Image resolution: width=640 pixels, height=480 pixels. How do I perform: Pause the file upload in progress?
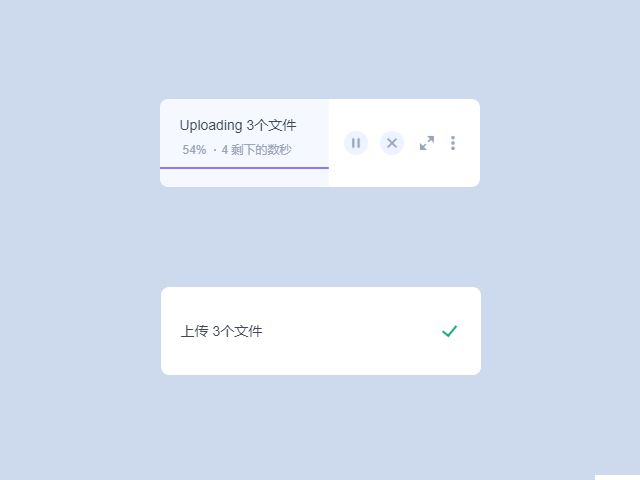click(356, 143)
